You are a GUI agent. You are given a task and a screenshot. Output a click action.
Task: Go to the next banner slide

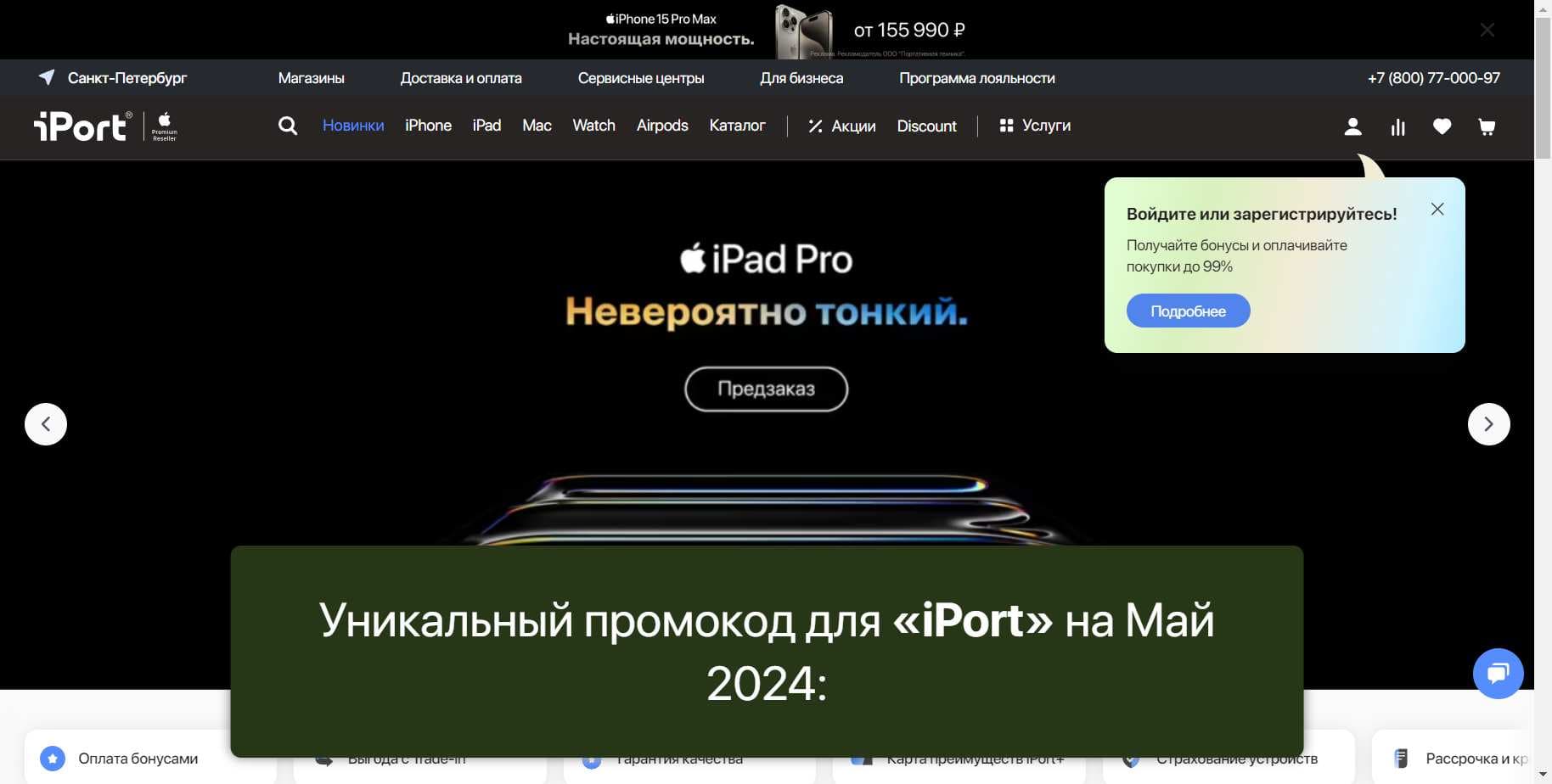pos(1487,423)
